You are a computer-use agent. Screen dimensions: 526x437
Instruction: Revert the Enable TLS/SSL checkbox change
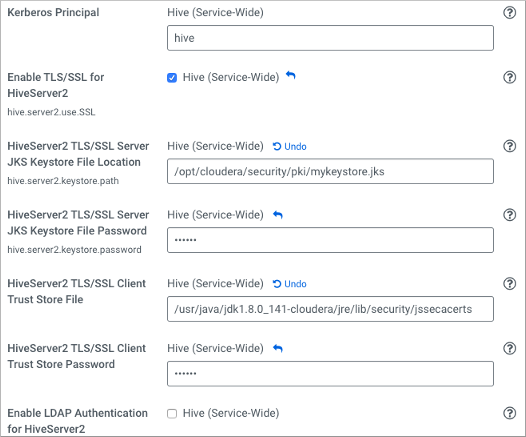291,76
